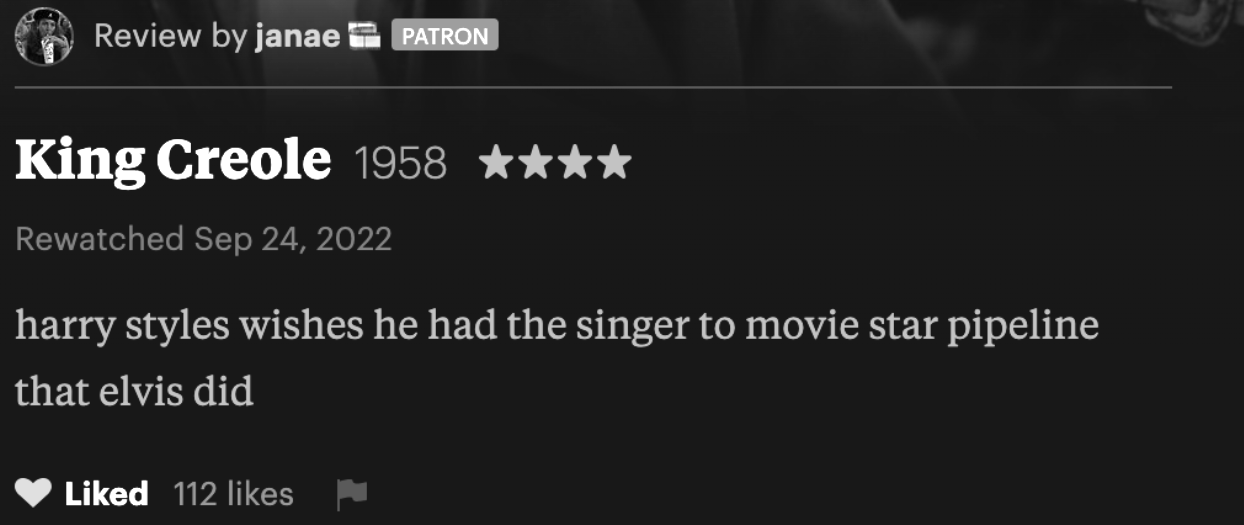Click the second star in the rating

pos(536,162)
